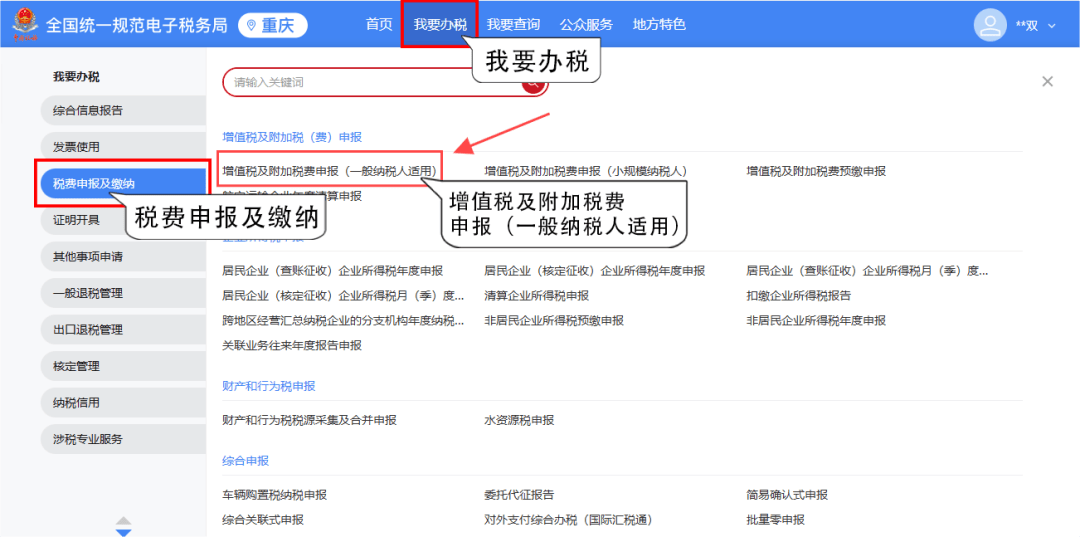Open 委托代征报告
Image resolution: width=1080 pixels, height=537 pixels.
click(519, 494)
